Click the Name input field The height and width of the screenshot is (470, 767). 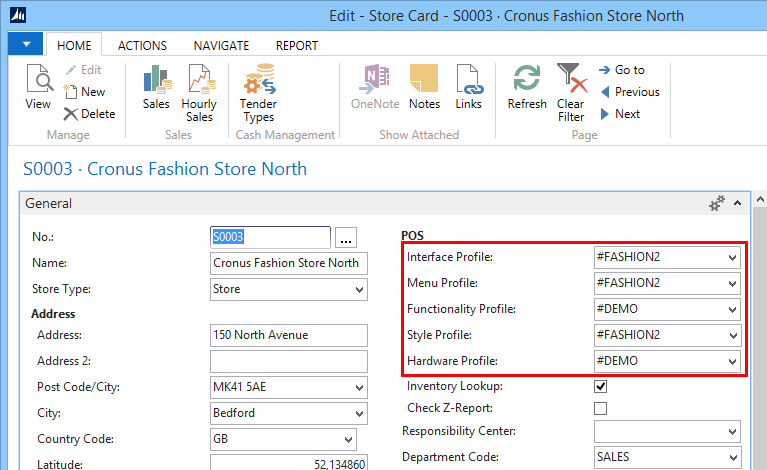pos(289,263)
